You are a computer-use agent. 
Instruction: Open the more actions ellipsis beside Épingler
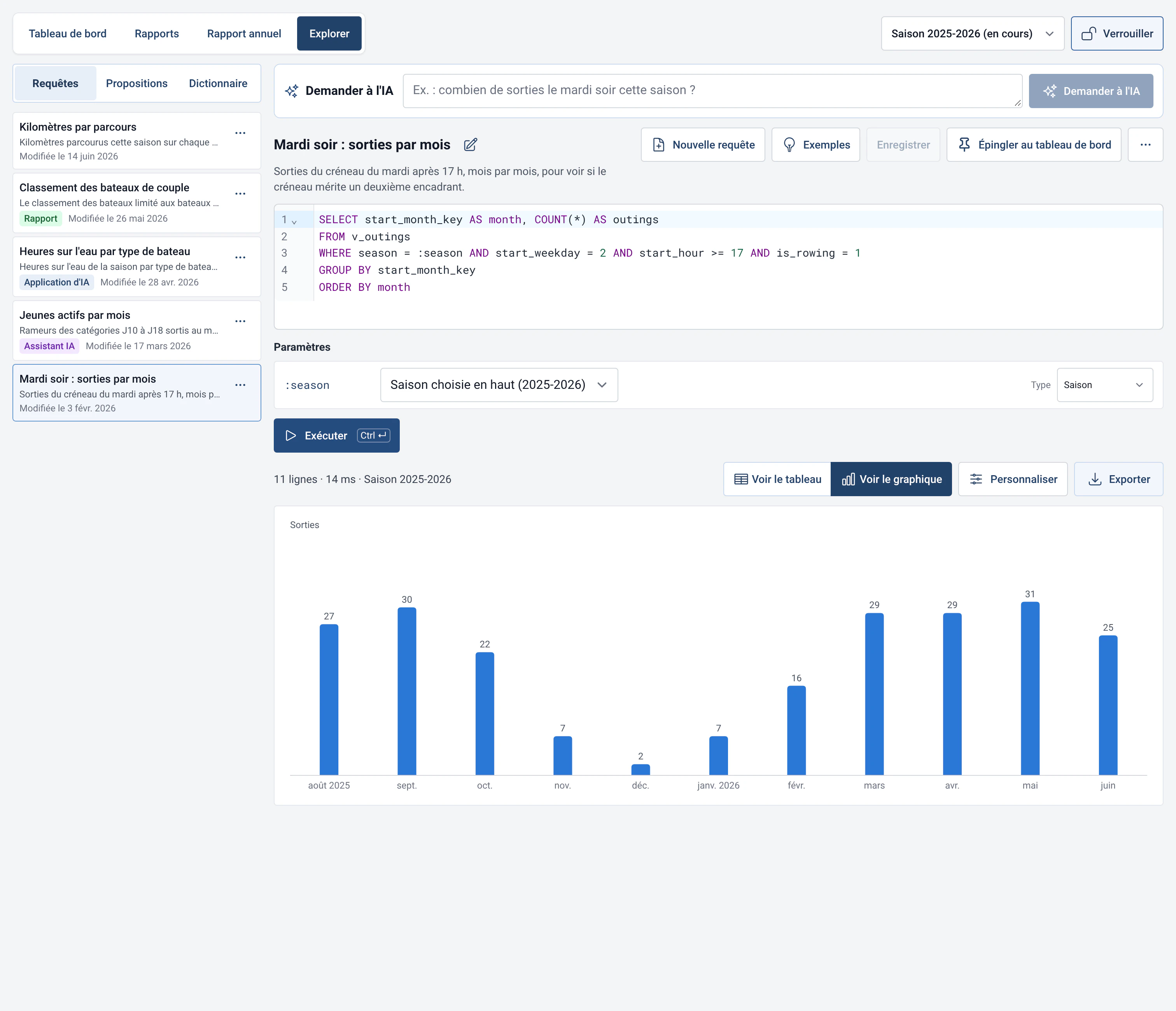point(1145,145)
